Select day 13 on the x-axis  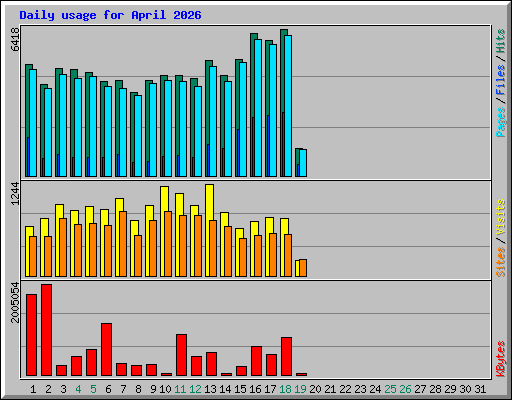click(x=210, y=389)
